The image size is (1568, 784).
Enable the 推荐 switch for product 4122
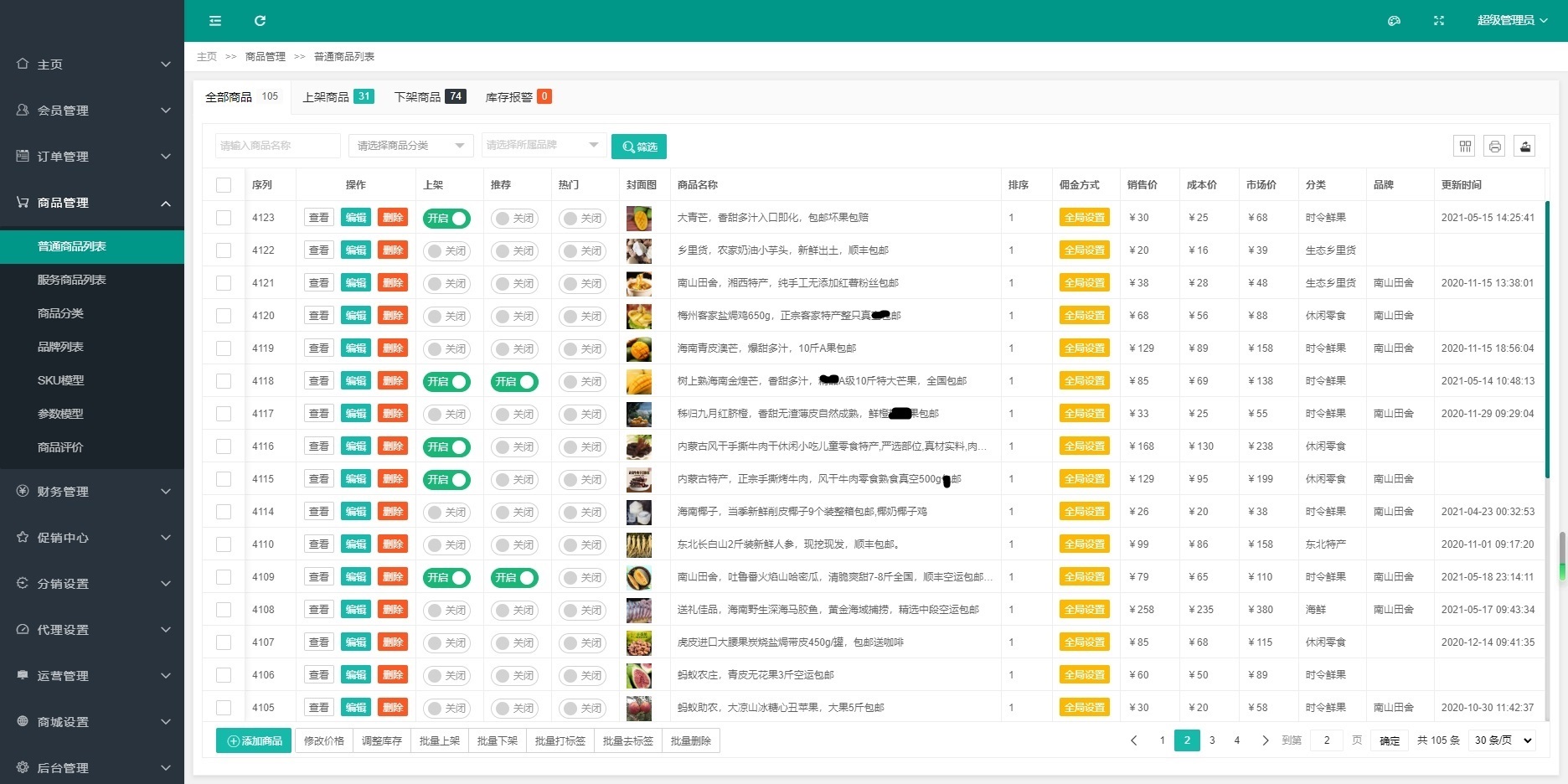514,251
